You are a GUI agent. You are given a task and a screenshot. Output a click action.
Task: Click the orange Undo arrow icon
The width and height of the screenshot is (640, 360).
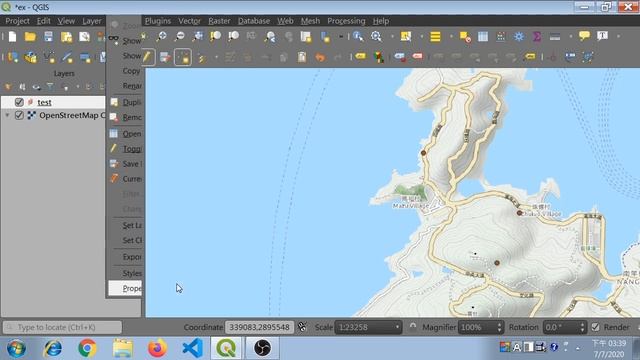pyautogui.click(x=320, y=57)
